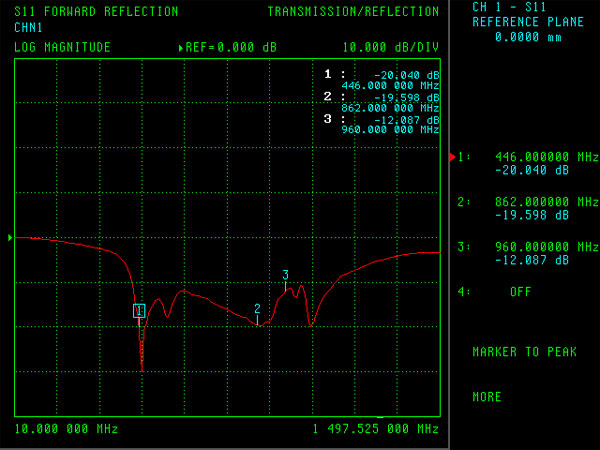Click the REF=0.000 dB value
This screenshot has height=450, width=600.
pos(231,47)
